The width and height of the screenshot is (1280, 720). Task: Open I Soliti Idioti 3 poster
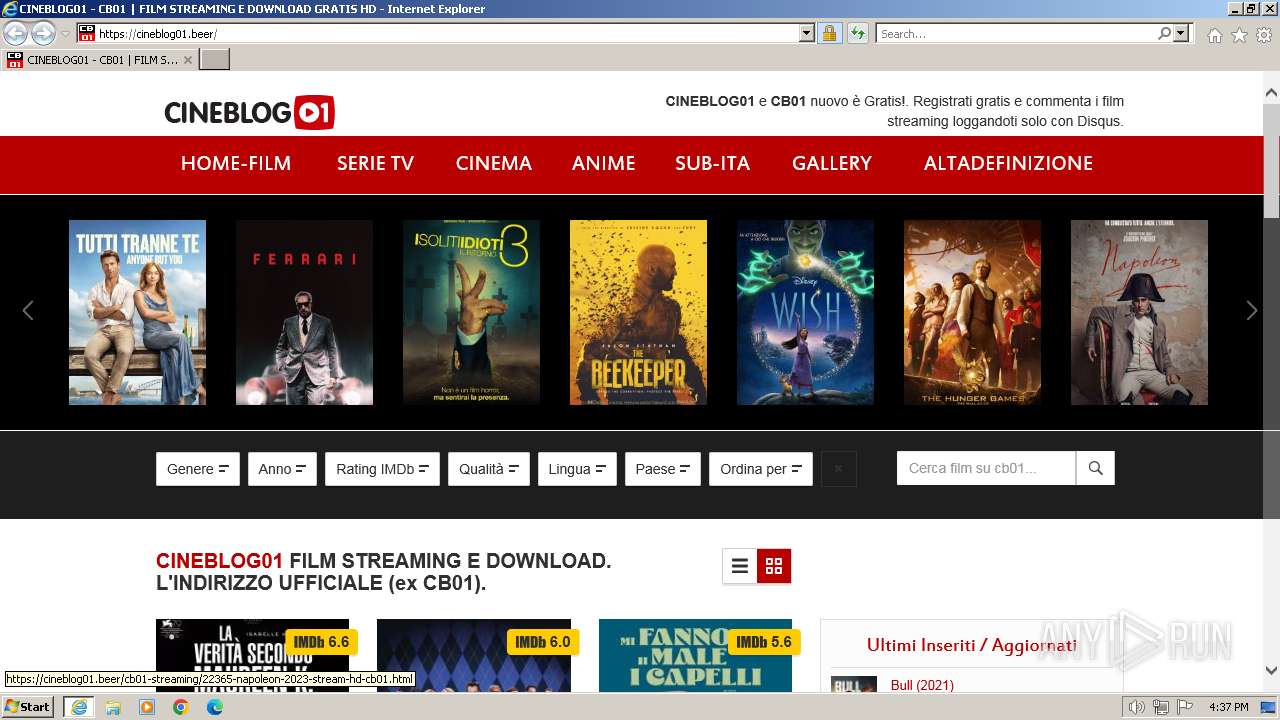click(x=471, y=312)
